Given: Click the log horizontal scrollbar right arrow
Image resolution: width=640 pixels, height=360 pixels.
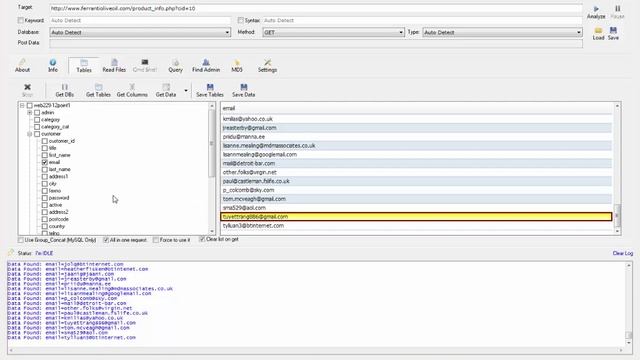Looking at the screenshot, I should click(x=621, y=350).
